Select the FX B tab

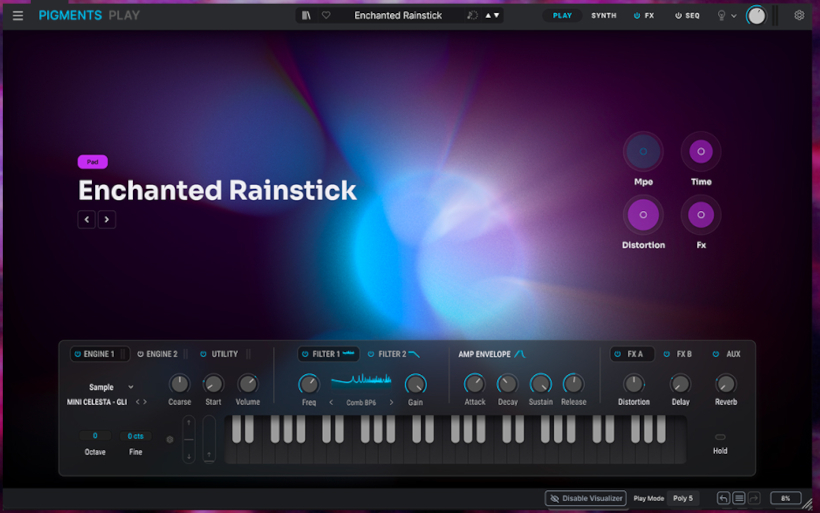pos(684,354)
